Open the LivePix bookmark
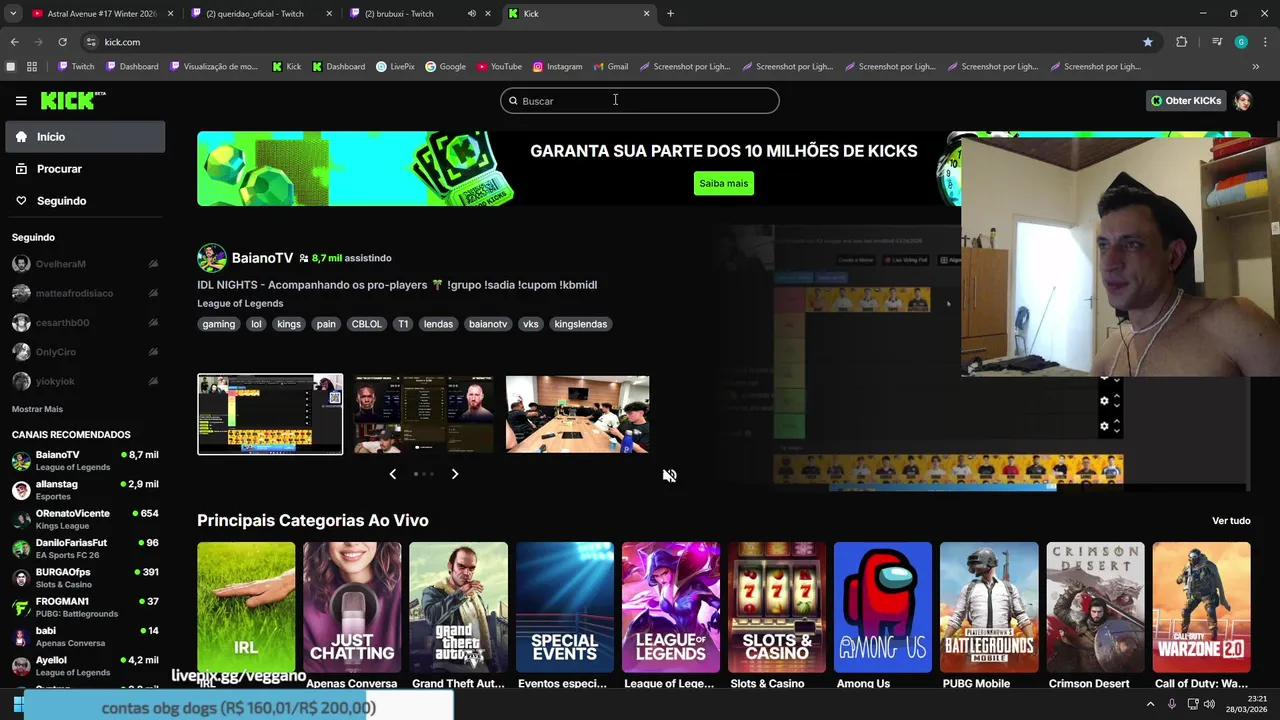The width and height of the screenshot is (1280, 720). click(x=395, y=67)
